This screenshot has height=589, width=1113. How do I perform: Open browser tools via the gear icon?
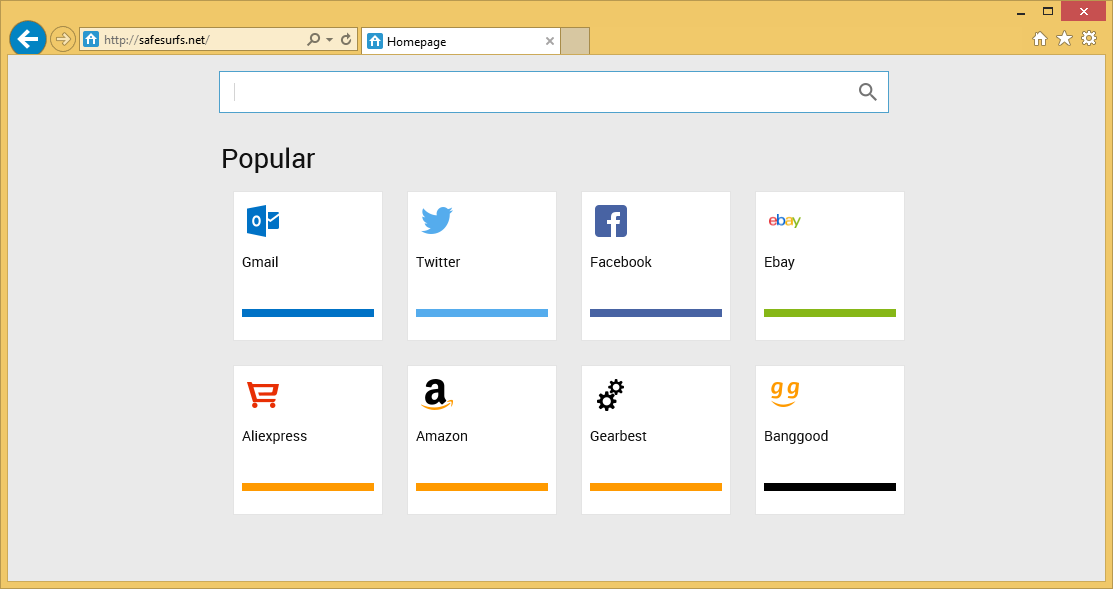click(x=1089, y=38)
